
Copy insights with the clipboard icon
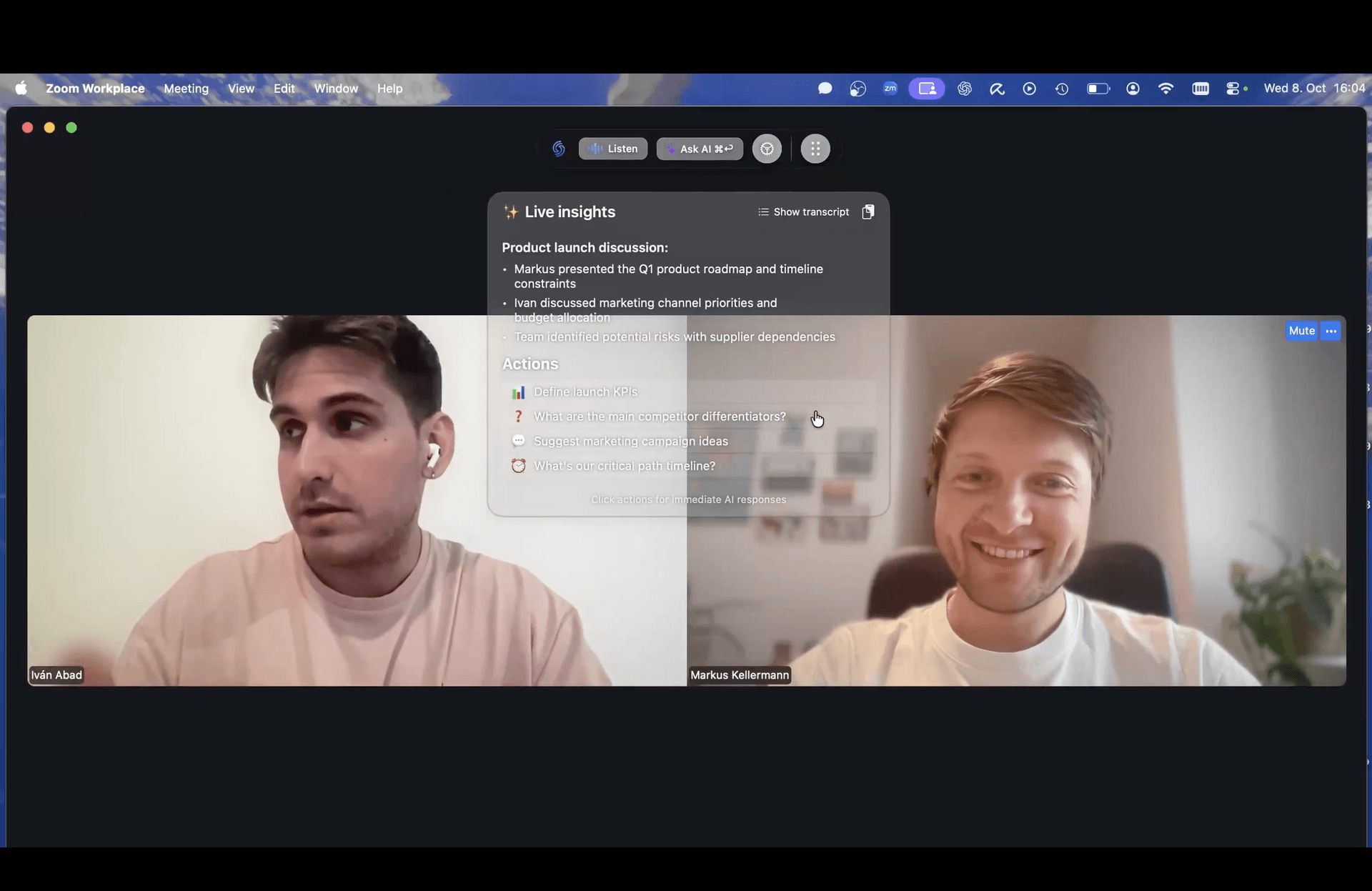pos(868,212)
